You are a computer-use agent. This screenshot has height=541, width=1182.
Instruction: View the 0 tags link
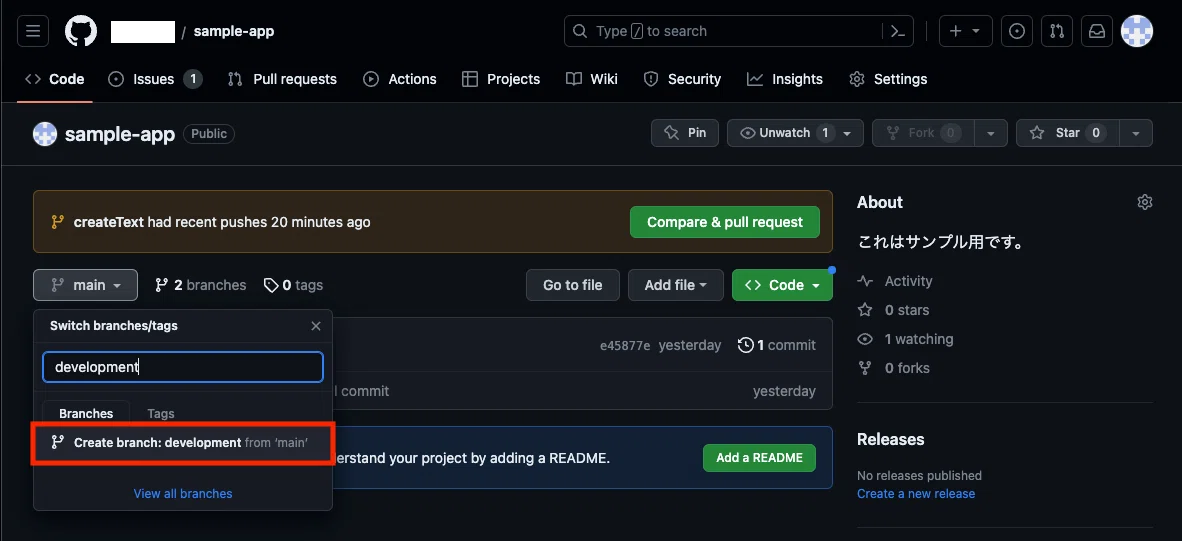click(293, 285)
